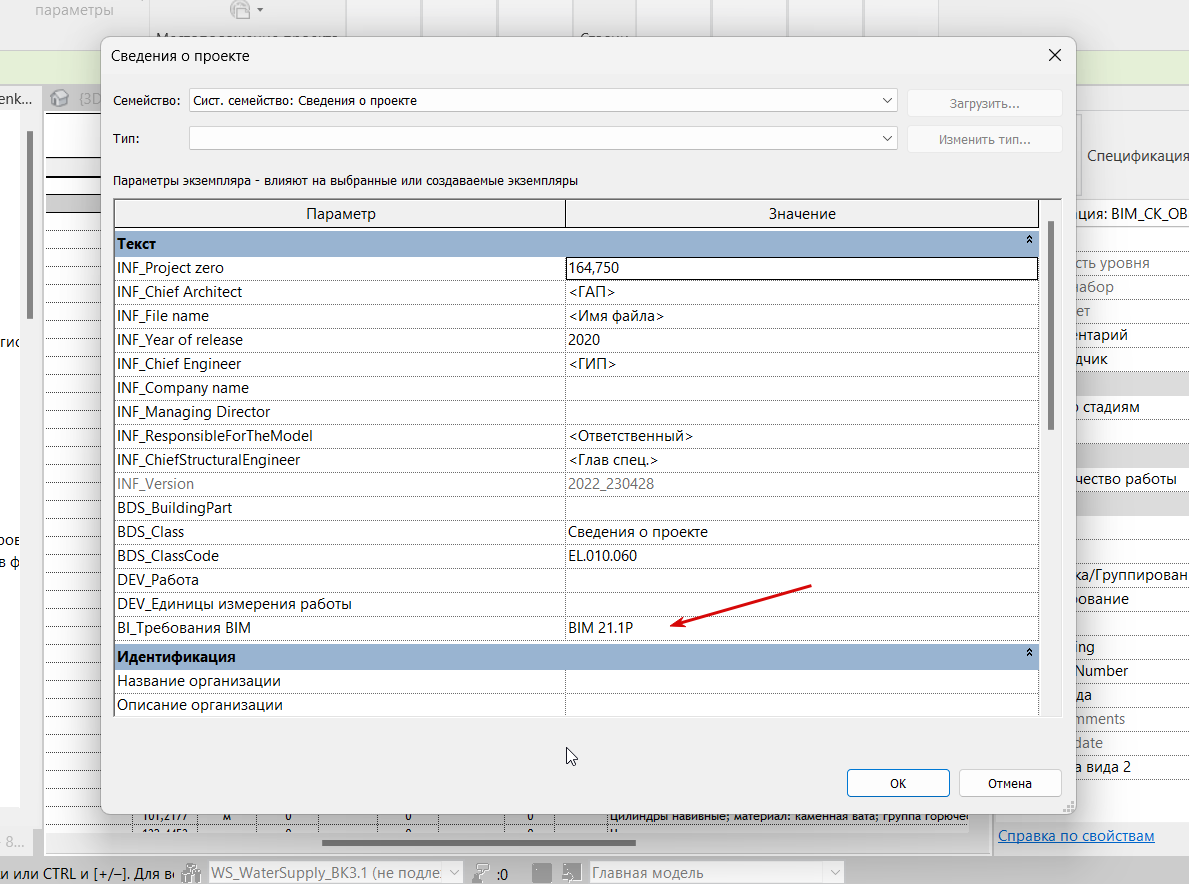Click the Описание организации value cell
The height and width of the screenshot is (884, 1189).
(x=802, y=705)
